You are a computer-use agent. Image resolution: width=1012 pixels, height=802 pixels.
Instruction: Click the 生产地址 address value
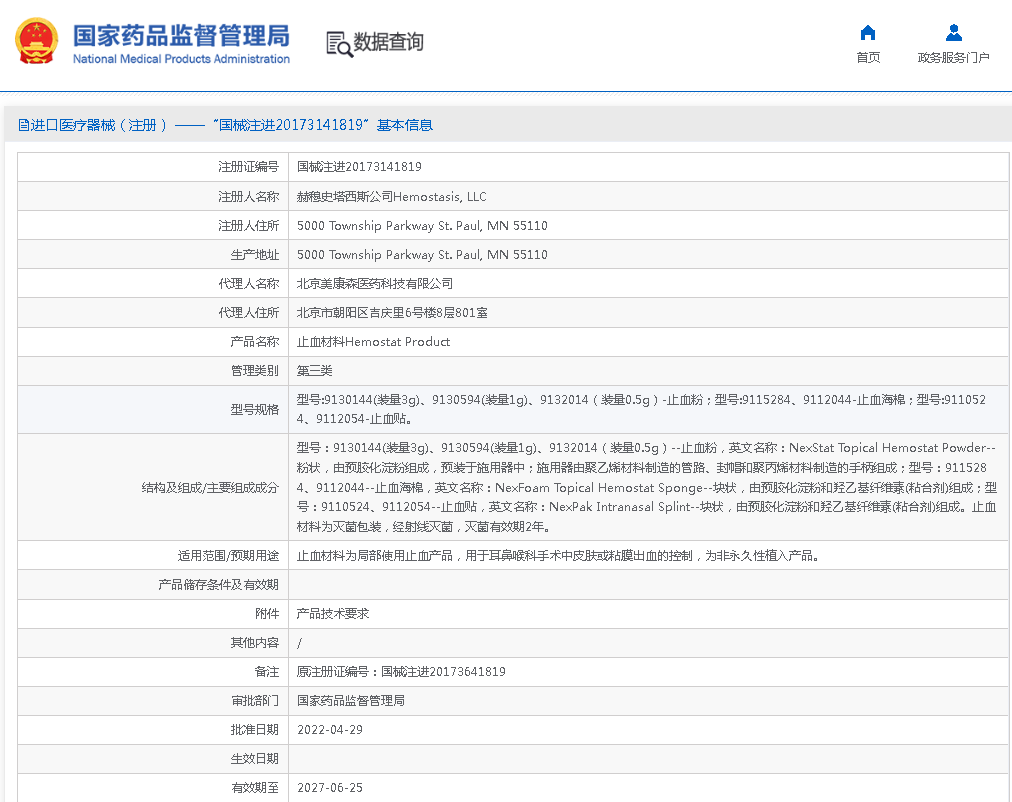point(422,255)
